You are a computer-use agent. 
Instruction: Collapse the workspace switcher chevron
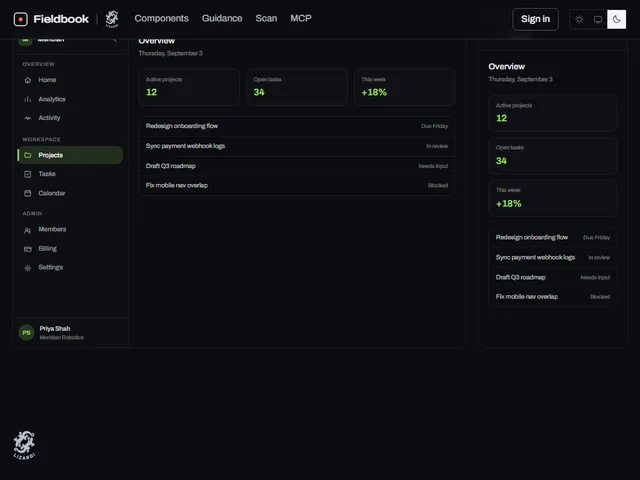(x=115, y=40)
